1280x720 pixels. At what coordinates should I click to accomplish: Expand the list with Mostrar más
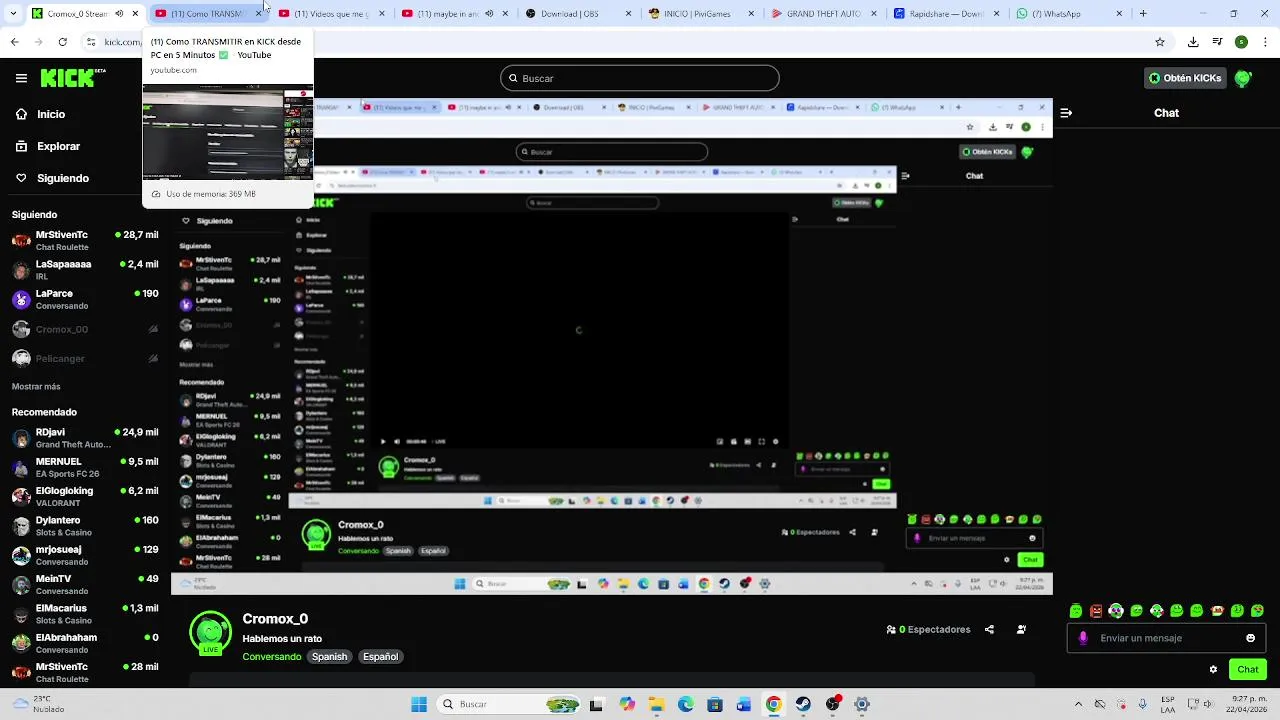[x=36, y=386]
